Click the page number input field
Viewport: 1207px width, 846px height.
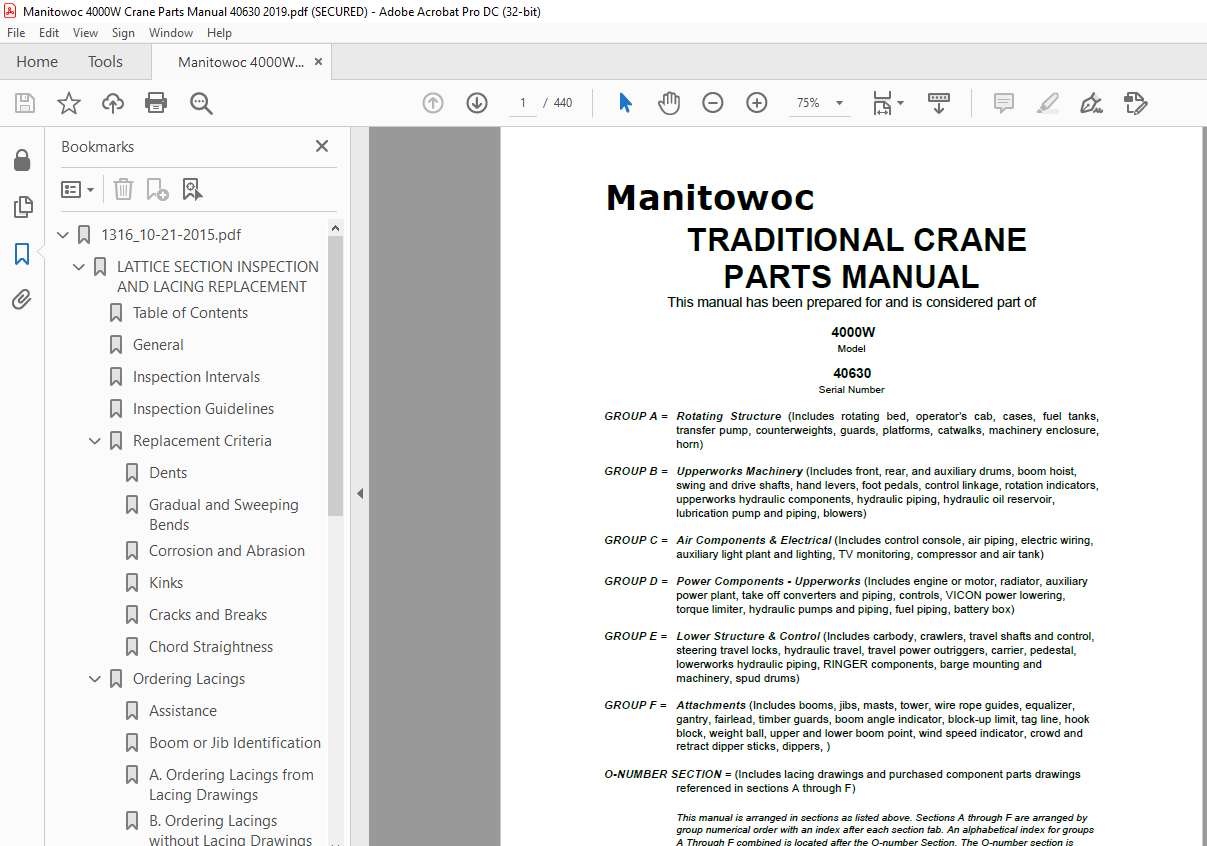[522, 103]
